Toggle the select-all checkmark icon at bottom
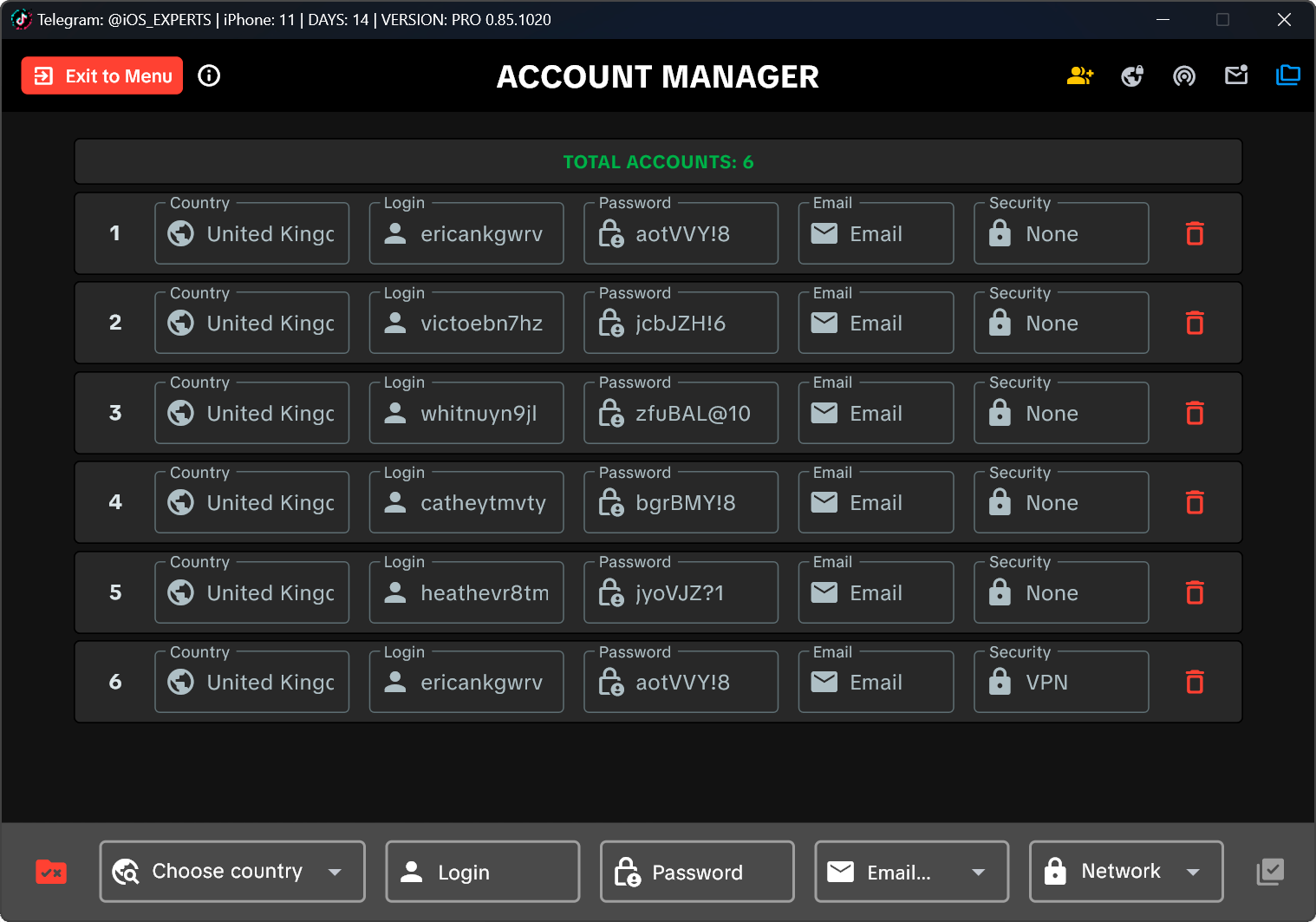The image size is (1316, 922). click(x=1270, y=872)
